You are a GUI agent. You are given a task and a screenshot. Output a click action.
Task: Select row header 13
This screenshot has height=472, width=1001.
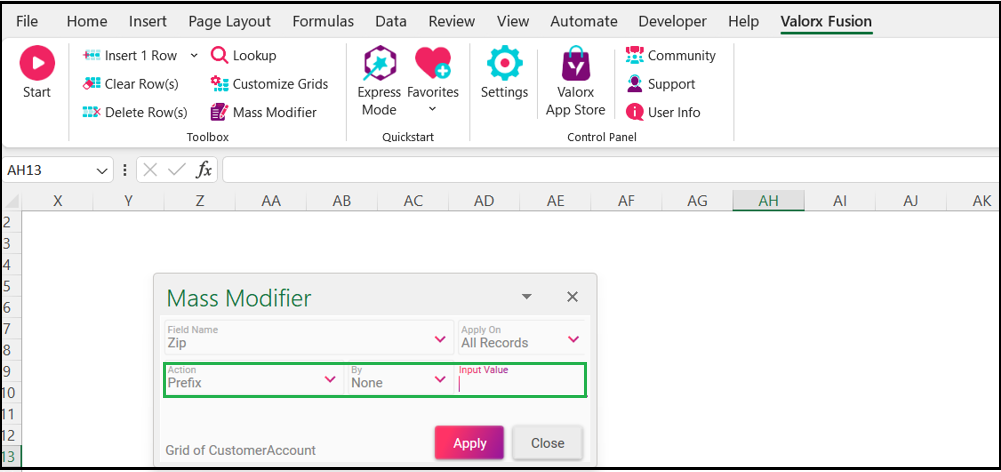click(9, 457)
